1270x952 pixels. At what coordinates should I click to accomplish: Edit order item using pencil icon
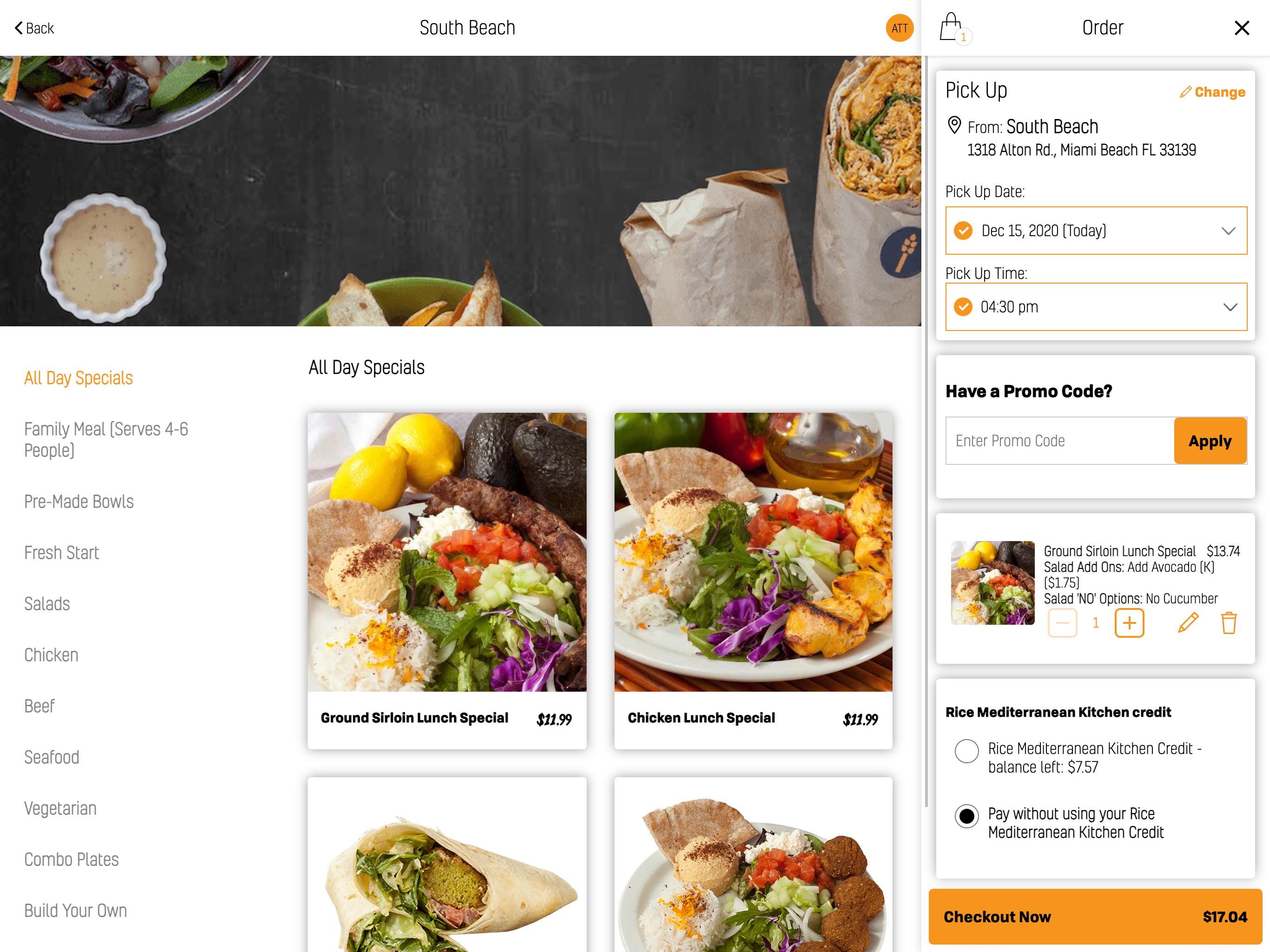[x=1188, y=623]
